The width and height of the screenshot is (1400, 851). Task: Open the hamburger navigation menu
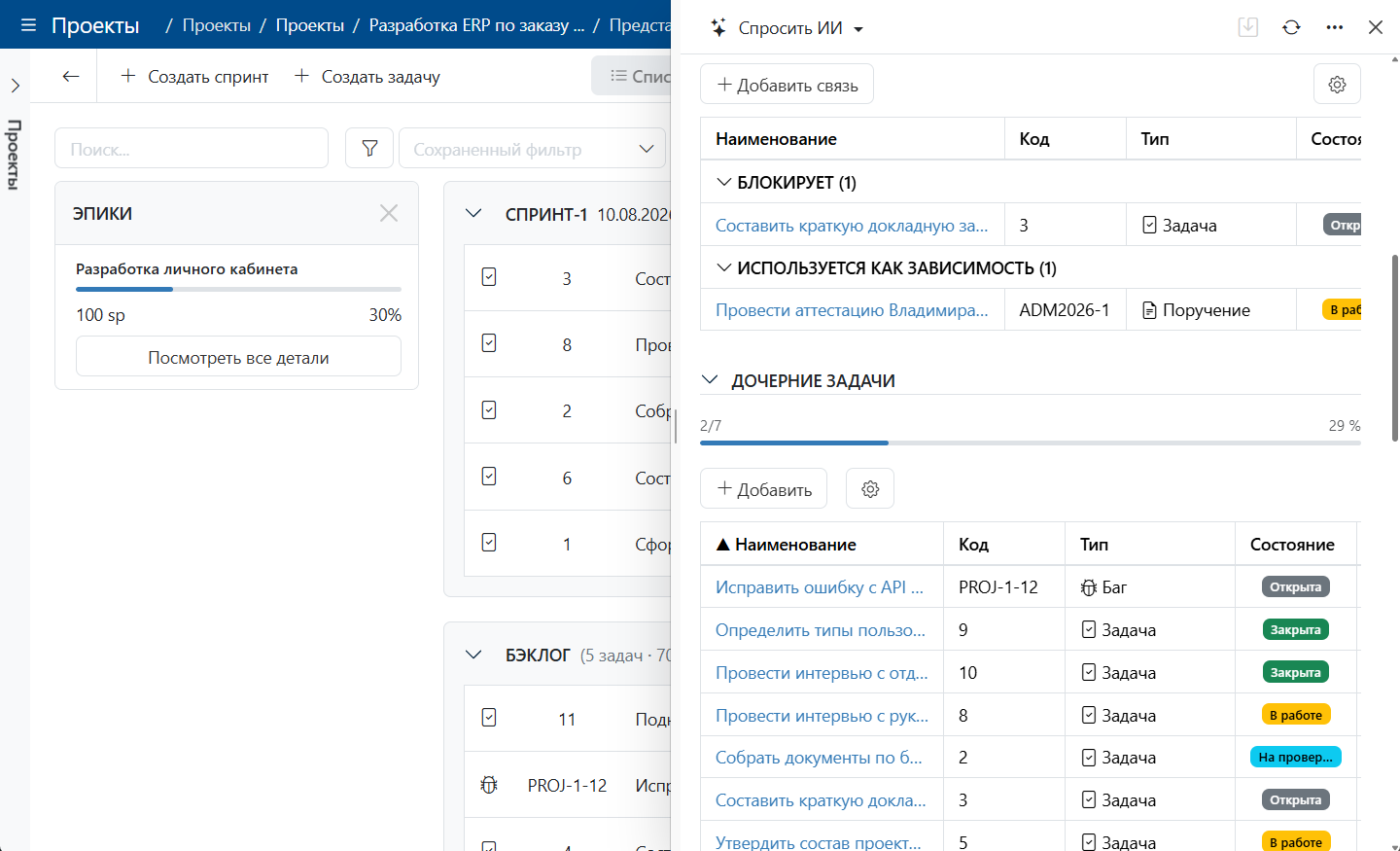[x=28, y=25]
